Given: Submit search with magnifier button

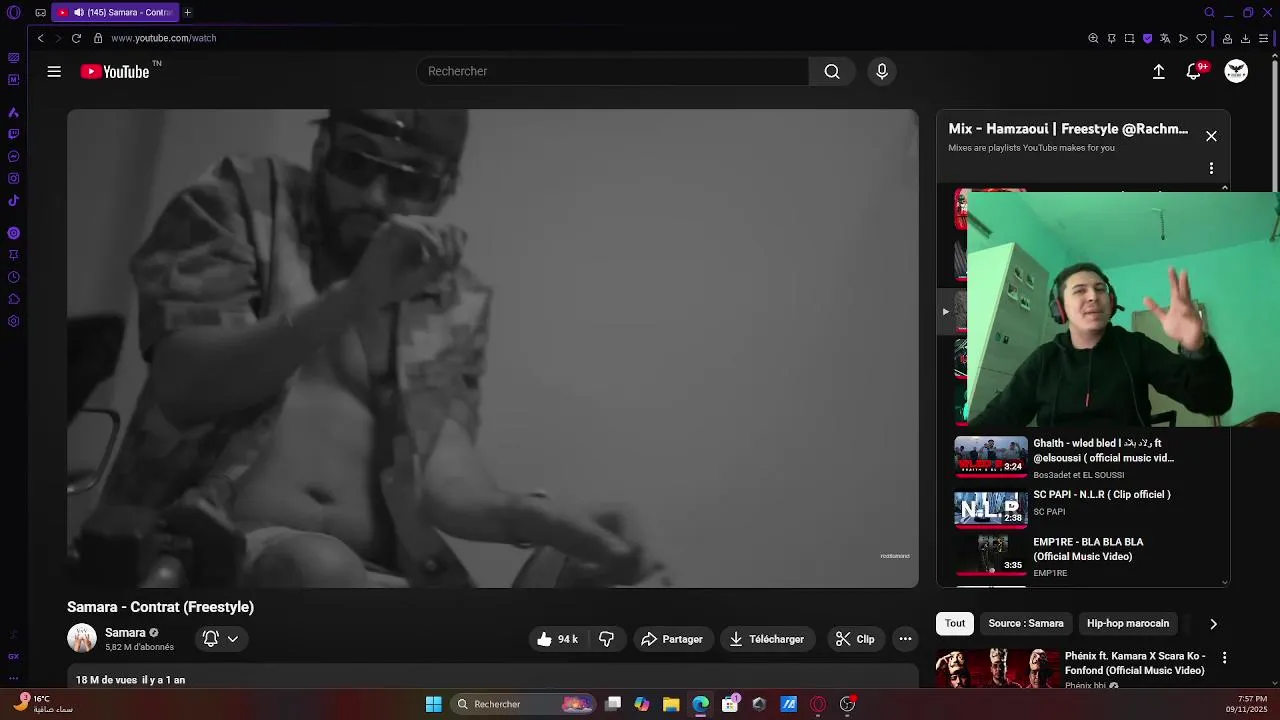Looking at the screenshot, I should pos(832,71).
